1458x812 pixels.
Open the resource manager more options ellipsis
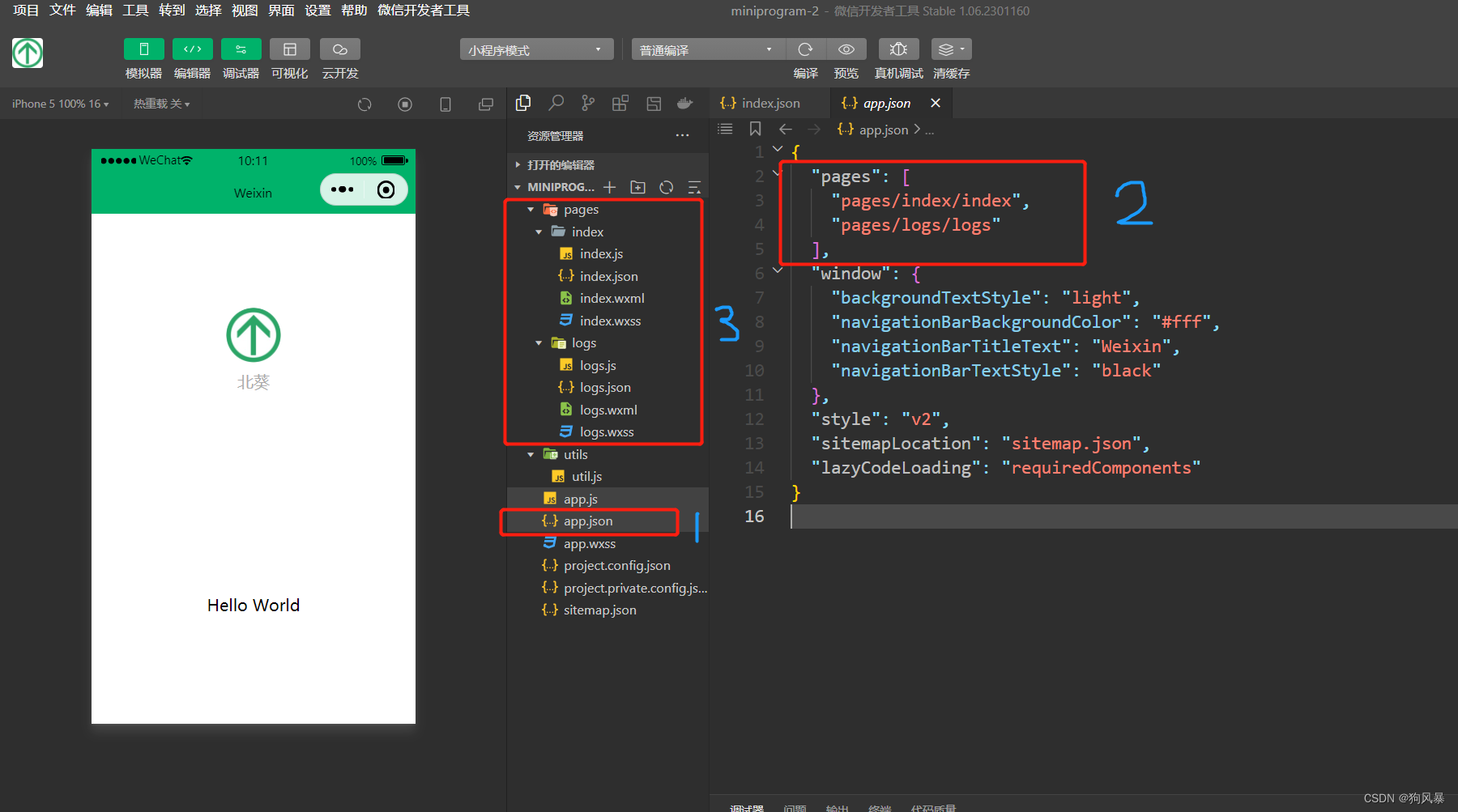coord(683,135)
